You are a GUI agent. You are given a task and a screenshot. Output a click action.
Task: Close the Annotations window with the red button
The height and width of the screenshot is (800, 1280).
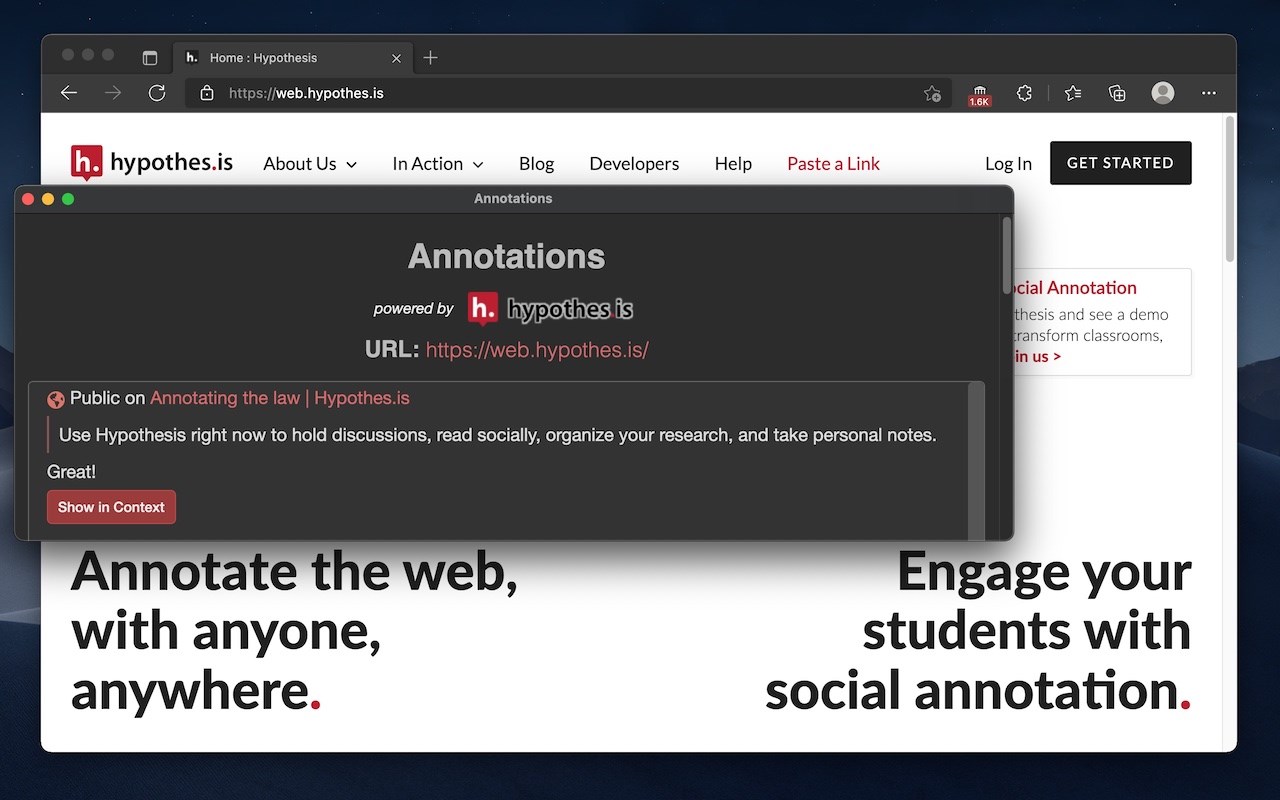[28, 199]
